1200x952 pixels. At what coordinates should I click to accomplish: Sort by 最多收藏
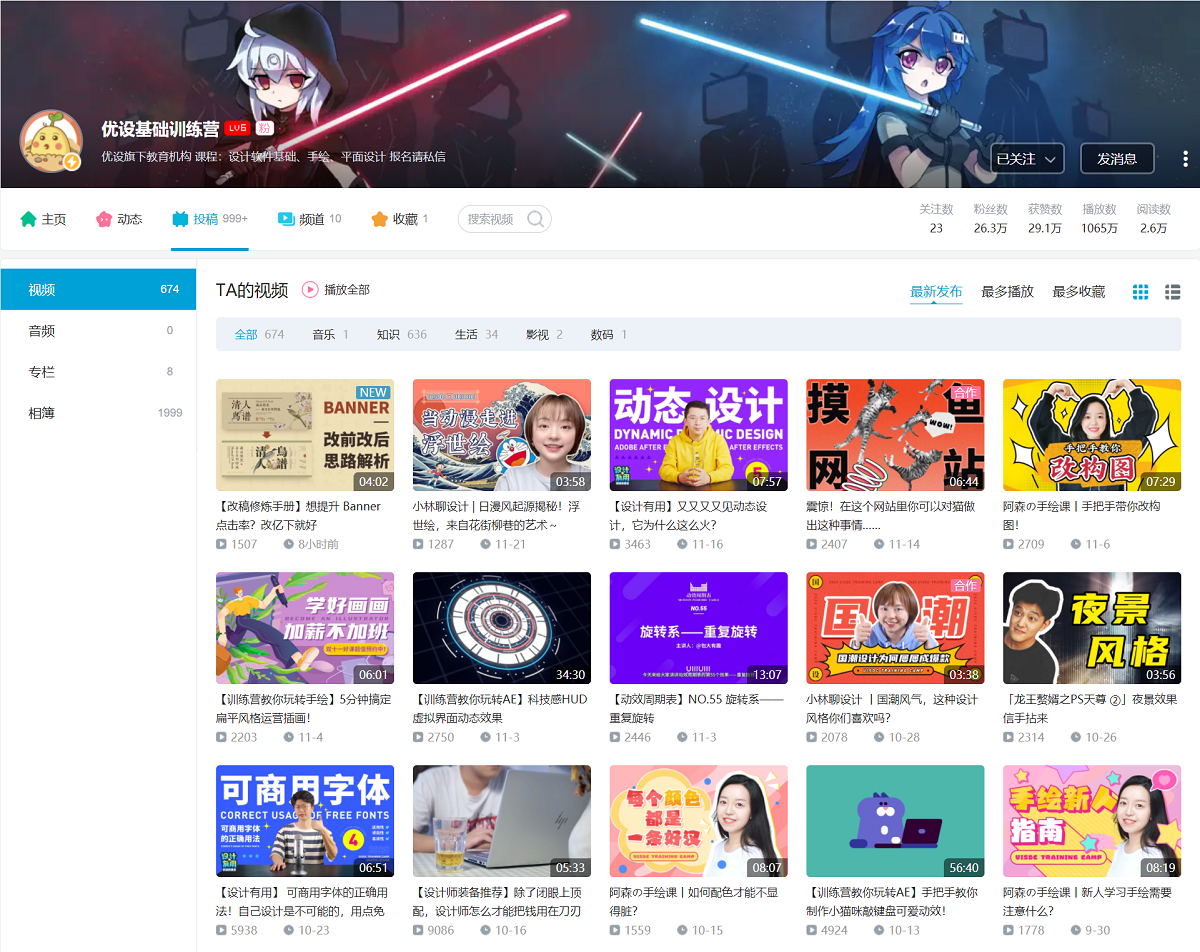click(x=1079, y=292)
